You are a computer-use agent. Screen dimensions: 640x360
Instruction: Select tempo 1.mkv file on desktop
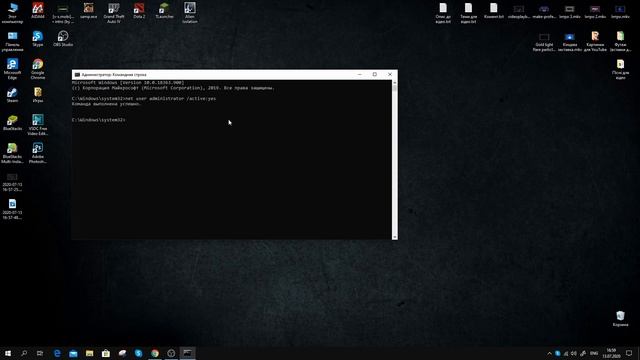coord(570,11)
